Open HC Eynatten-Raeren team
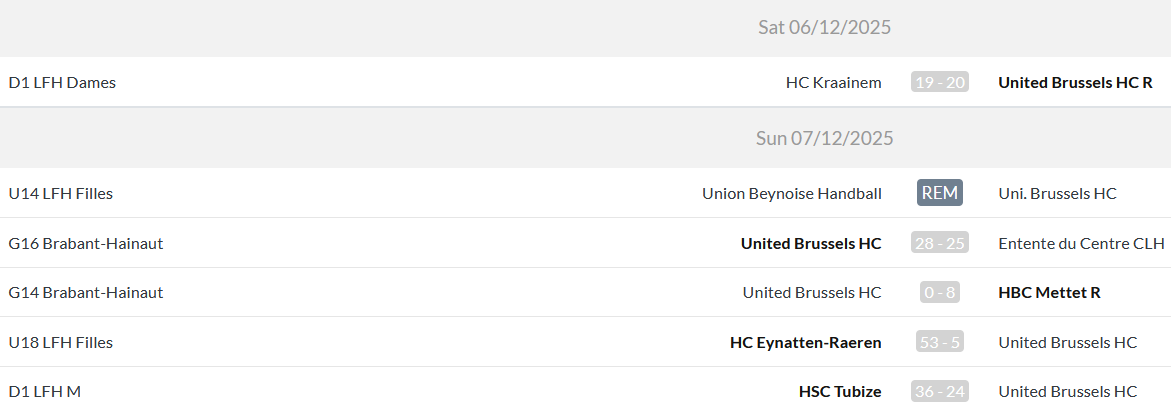1171x412 pixels. click(x=805, y=342)
